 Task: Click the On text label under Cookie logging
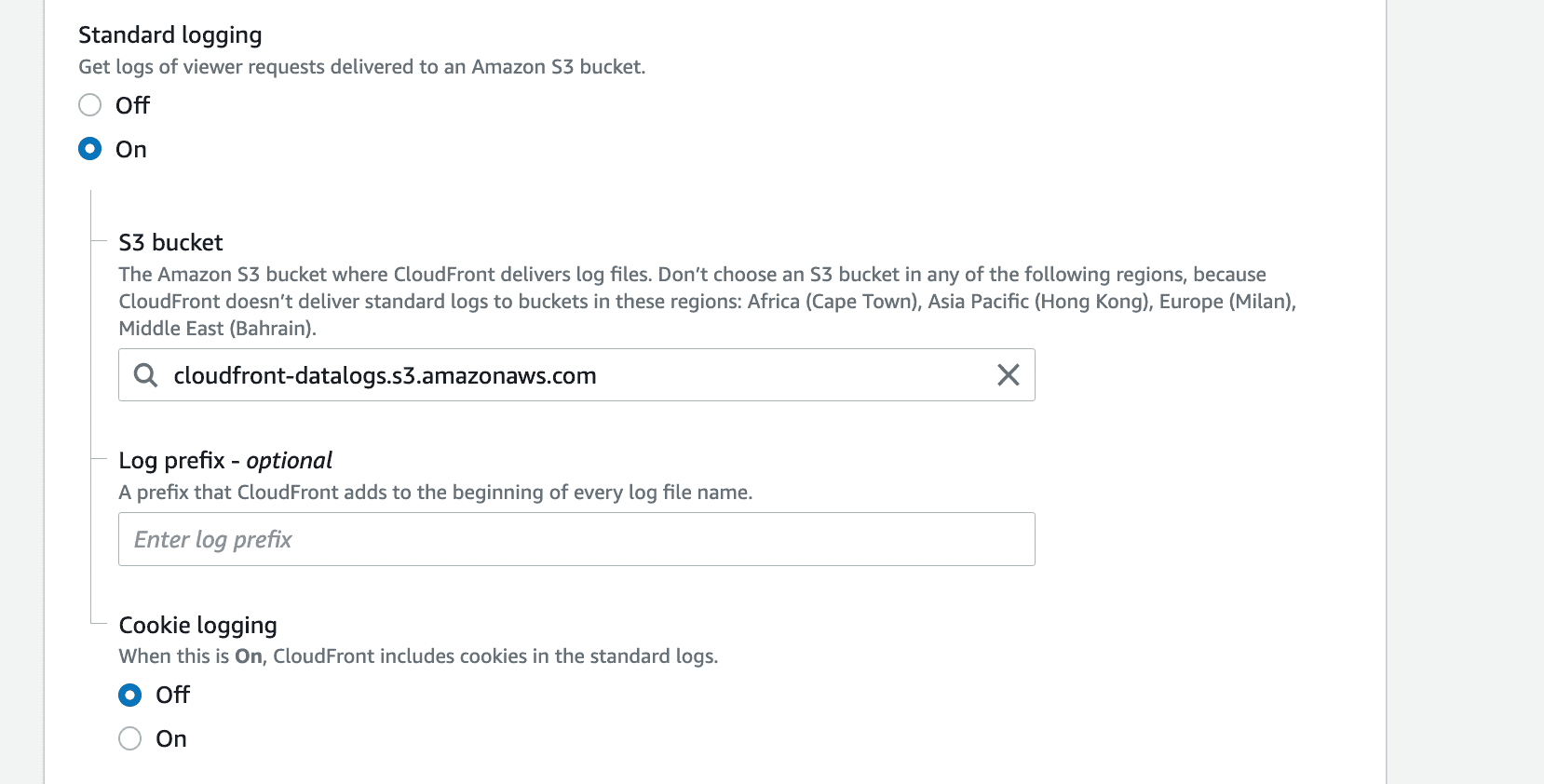(171, 739)
